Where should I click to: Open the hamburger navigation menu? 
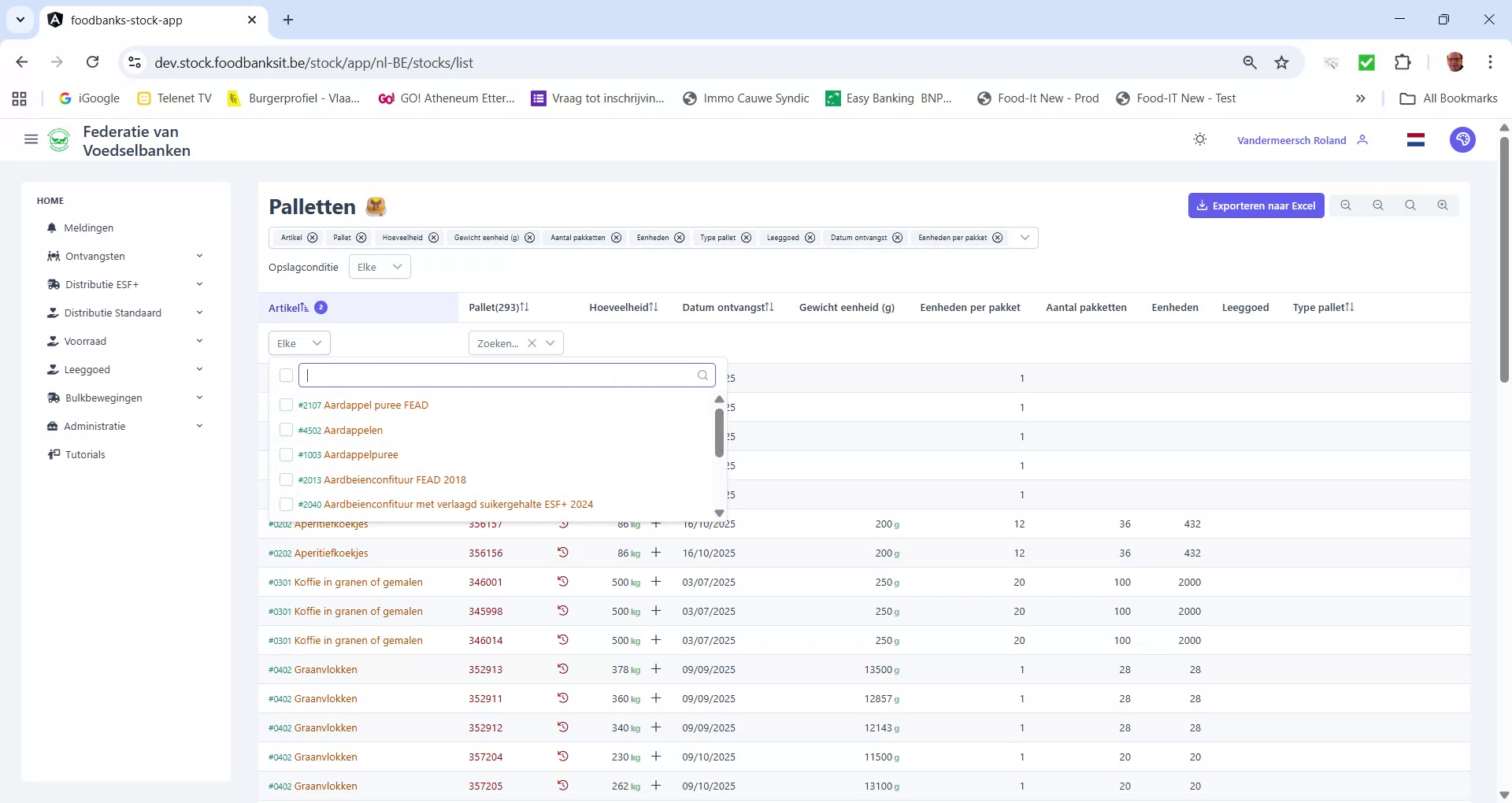pyautogui.click(x=31, y=139)
